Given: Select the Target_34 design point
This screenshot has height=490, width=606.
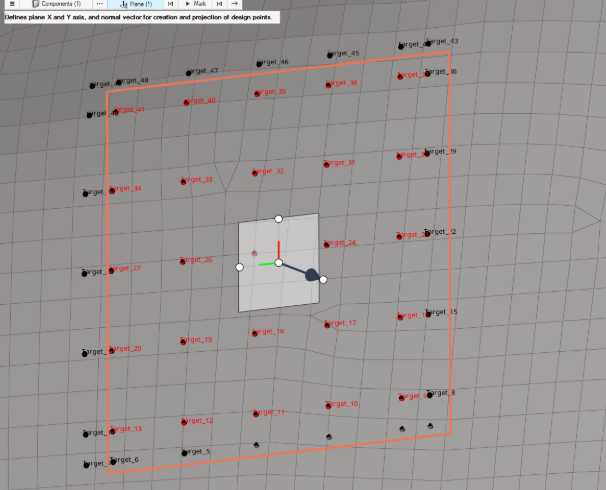Looking at the screenshot, I should 112,191.
